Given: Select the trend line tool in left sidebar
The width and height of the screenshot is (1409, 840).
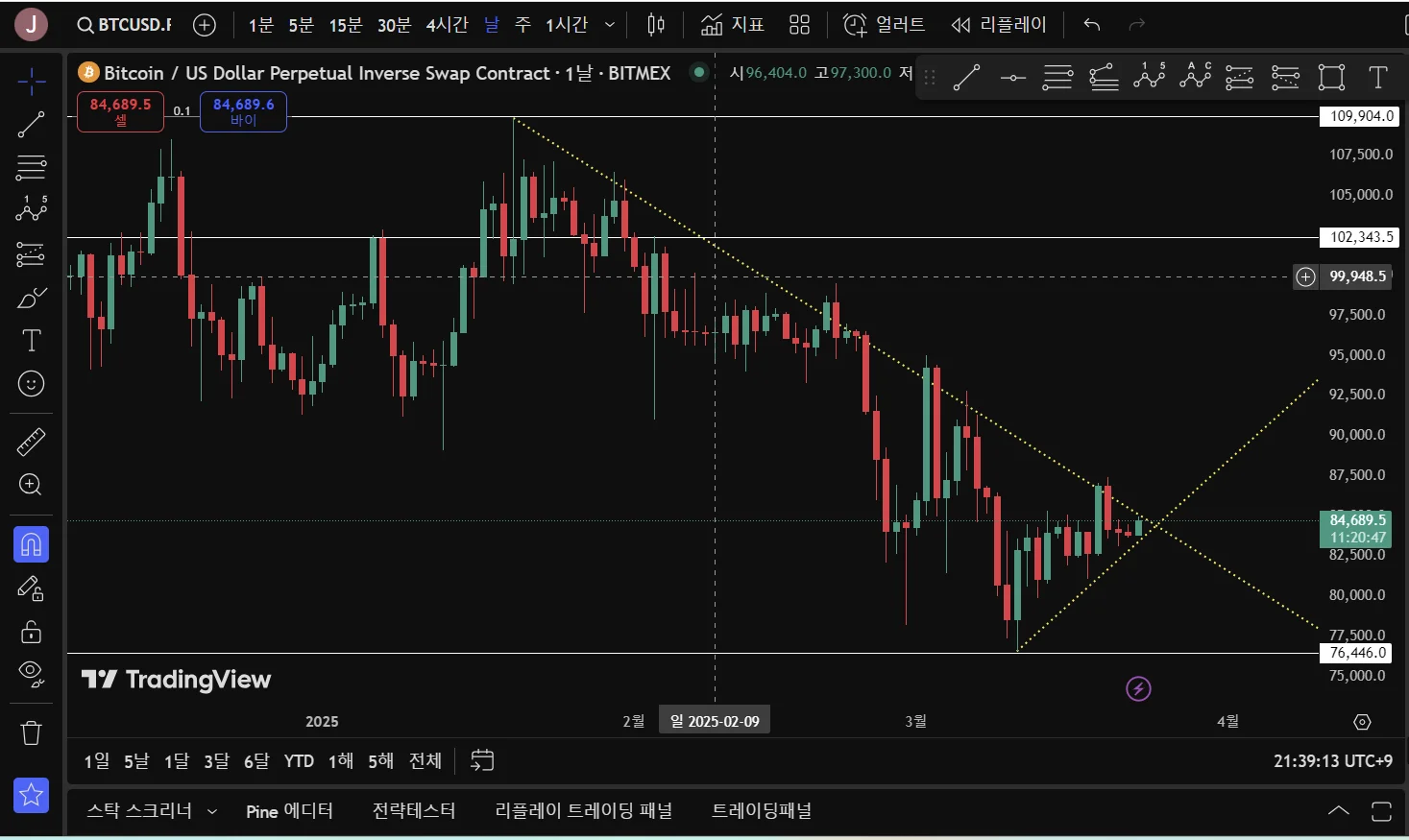Looking at the screenshot, I should pos(31,125).
